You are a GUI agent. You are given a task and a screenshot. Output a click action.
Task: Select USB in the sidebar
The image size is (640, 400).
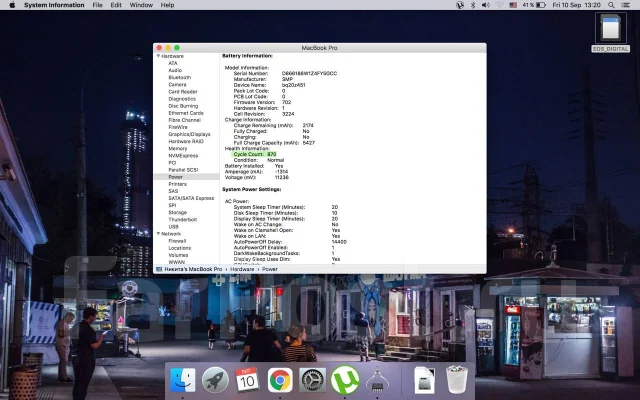click(x=173, y=227)
